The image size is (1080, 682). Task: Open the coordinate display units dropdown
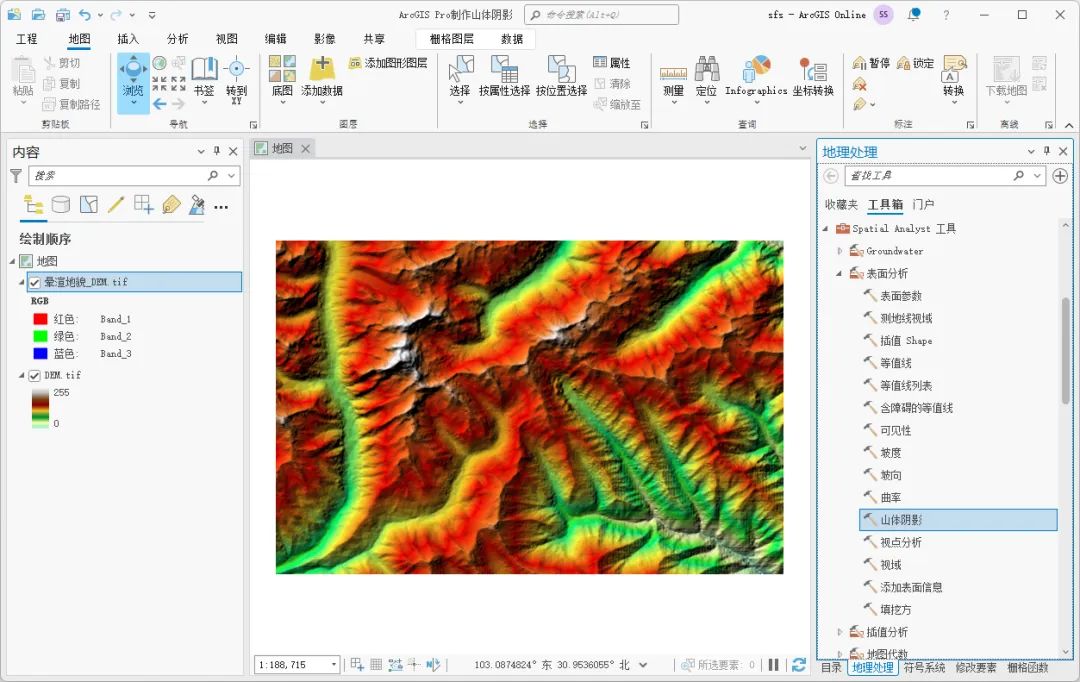[x=643, y=665]
